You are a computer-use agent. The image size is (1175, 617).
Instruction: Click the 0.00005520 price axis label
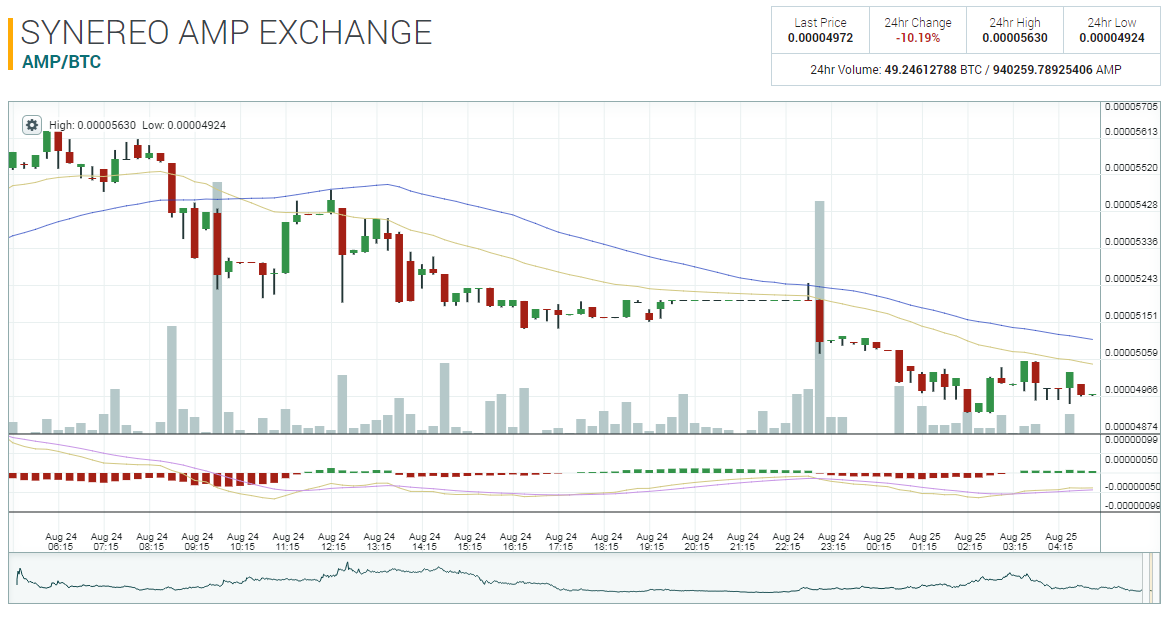click(1131, 168)
